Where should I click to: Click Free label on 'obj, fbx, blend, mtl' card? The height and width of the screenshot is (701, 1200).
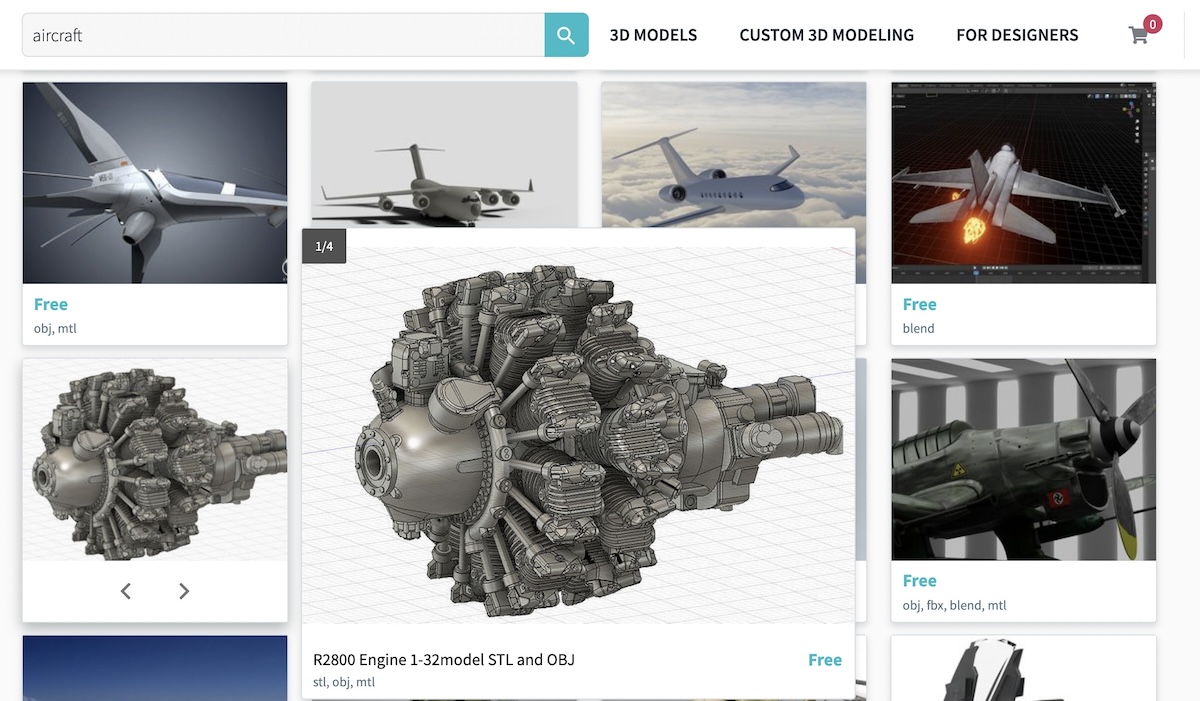[x=920, y=581]
